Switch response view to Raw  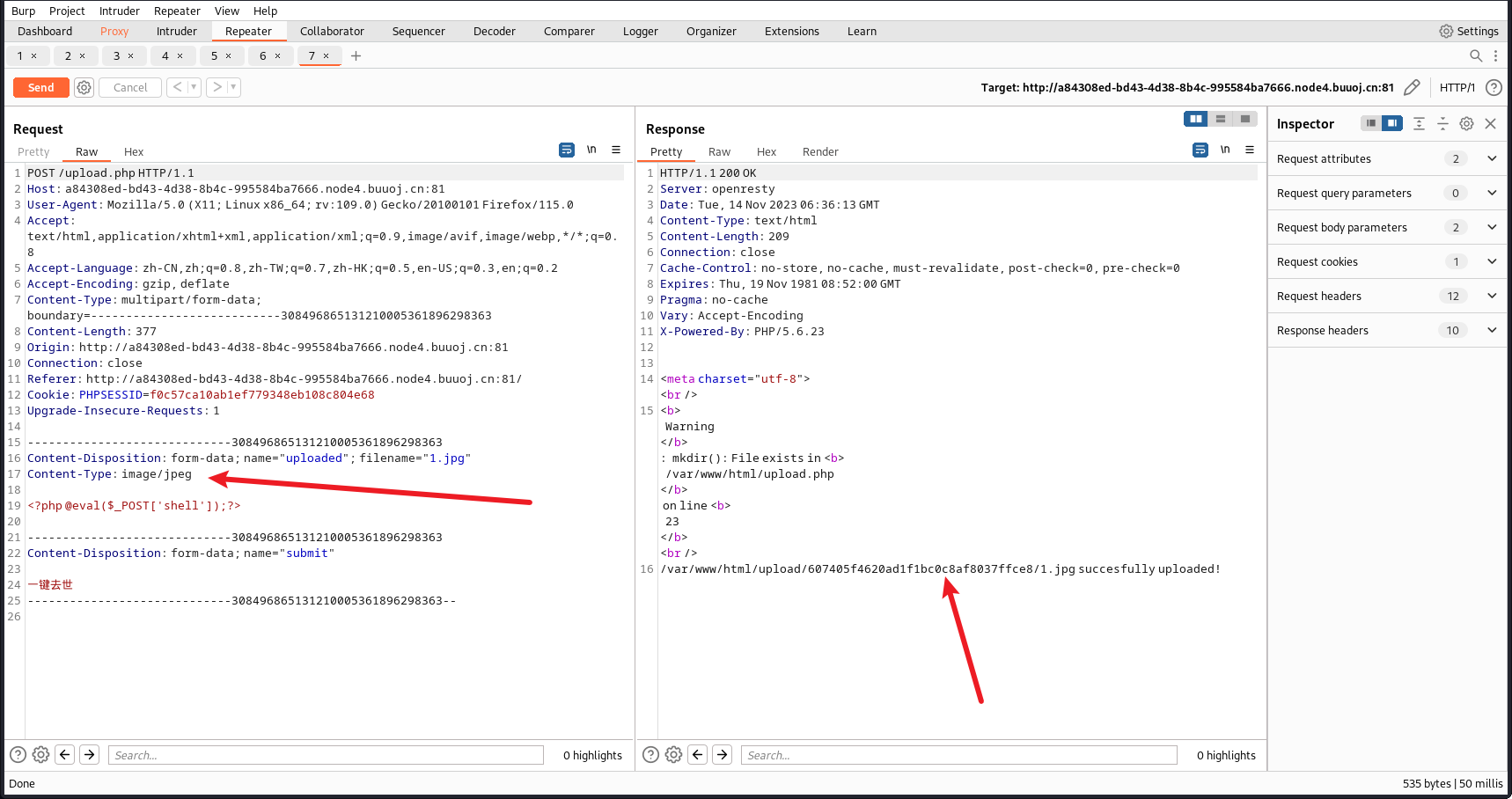720,151
